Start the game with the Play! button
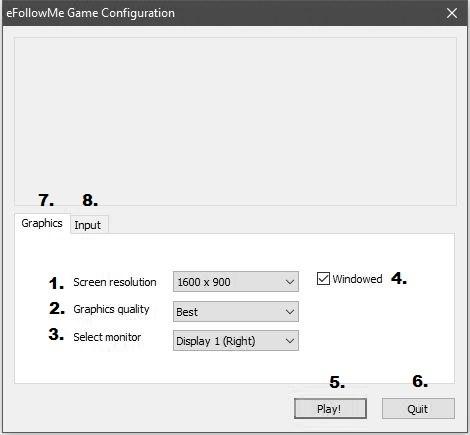The image size is (470, 435). [x=330, y=409]
